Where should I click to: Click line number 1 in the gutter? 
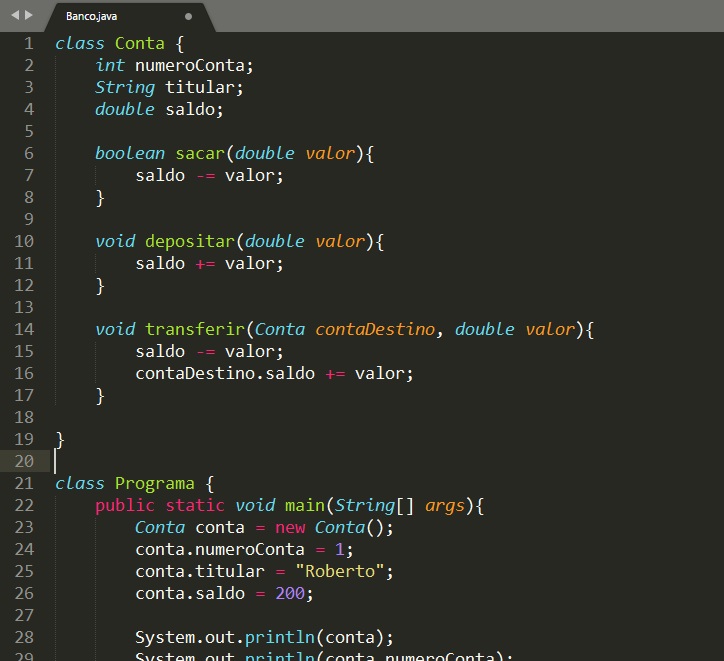click(x=28, y=43)
